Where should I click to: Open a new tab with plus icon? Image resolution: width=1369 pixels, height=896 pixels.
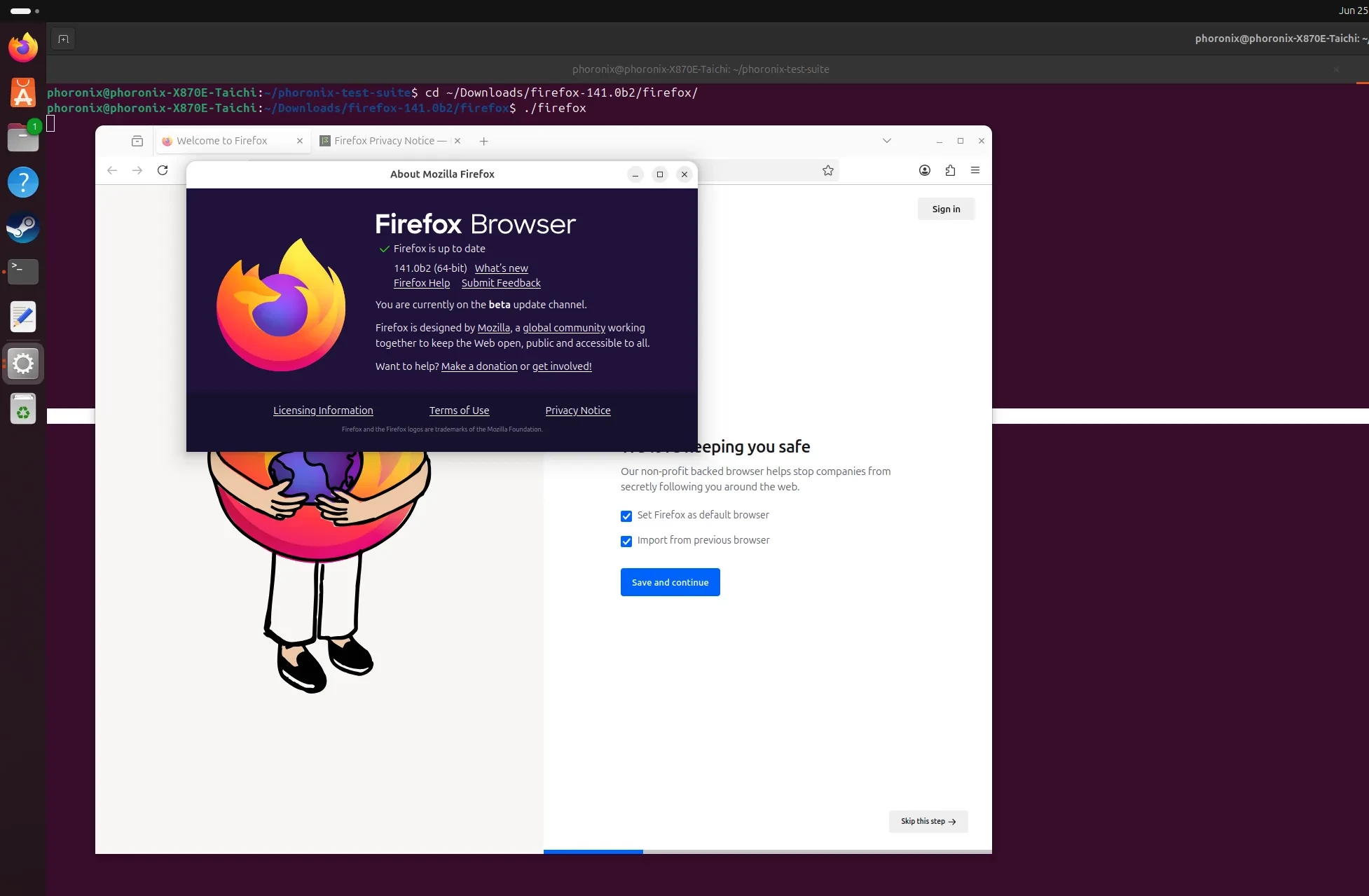pos(483,141)
